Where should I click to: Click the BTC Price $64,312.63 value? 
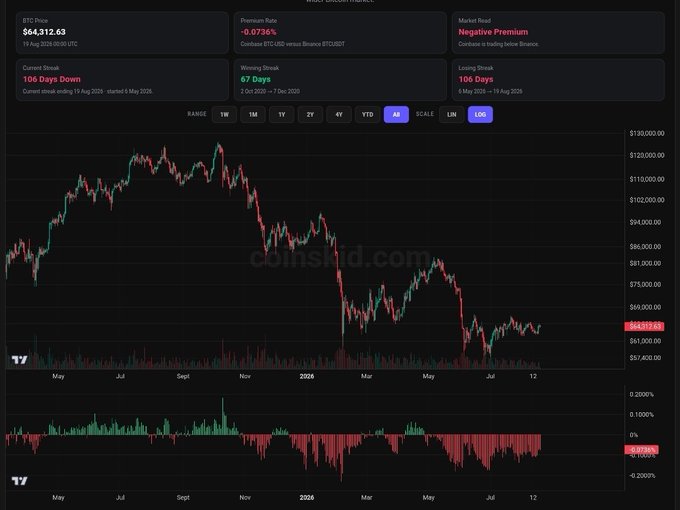44,32
